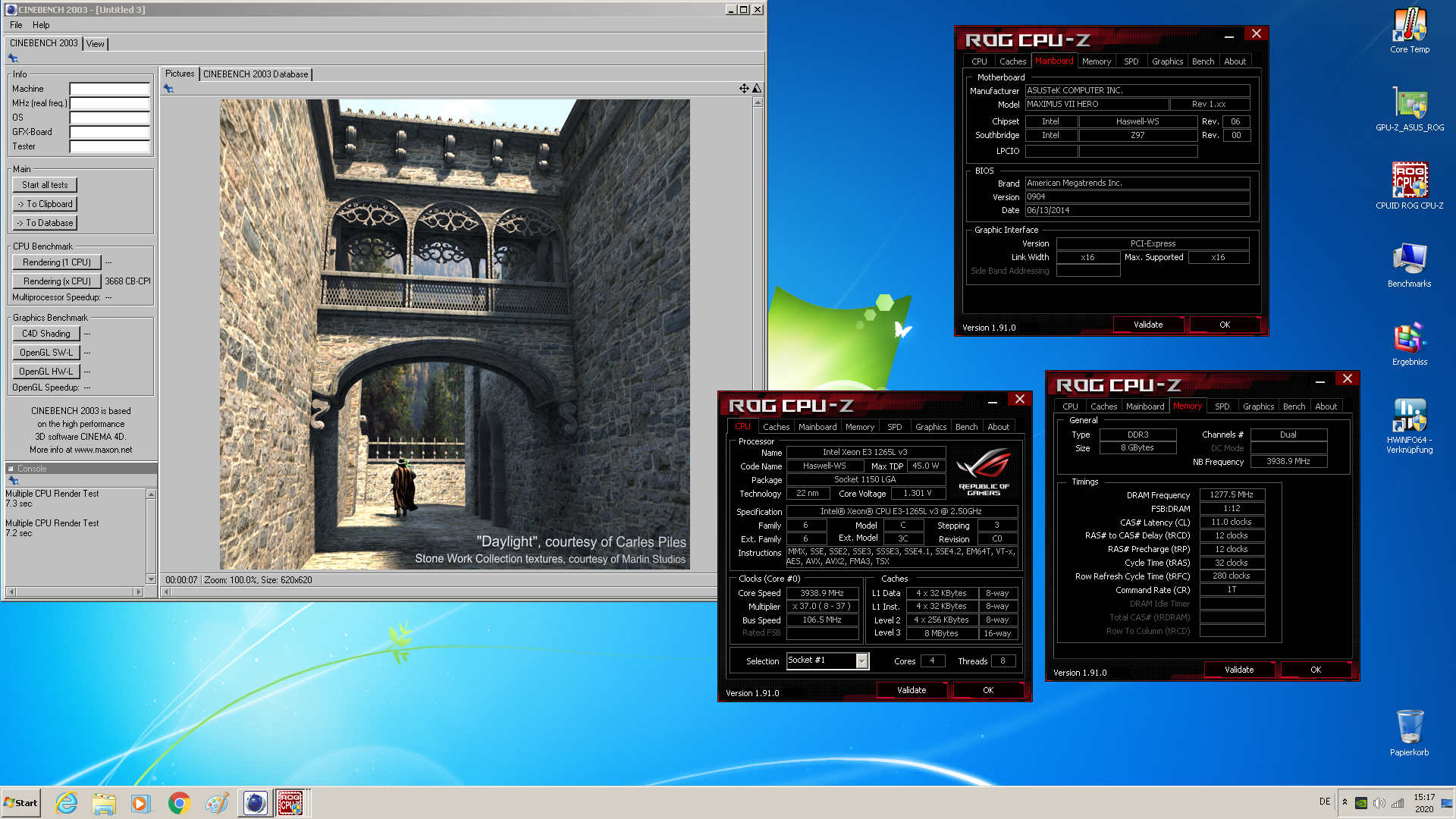Open the Socket #1 selection dropdown
This screenshot has width=1456, height=819.
[861, 661]
